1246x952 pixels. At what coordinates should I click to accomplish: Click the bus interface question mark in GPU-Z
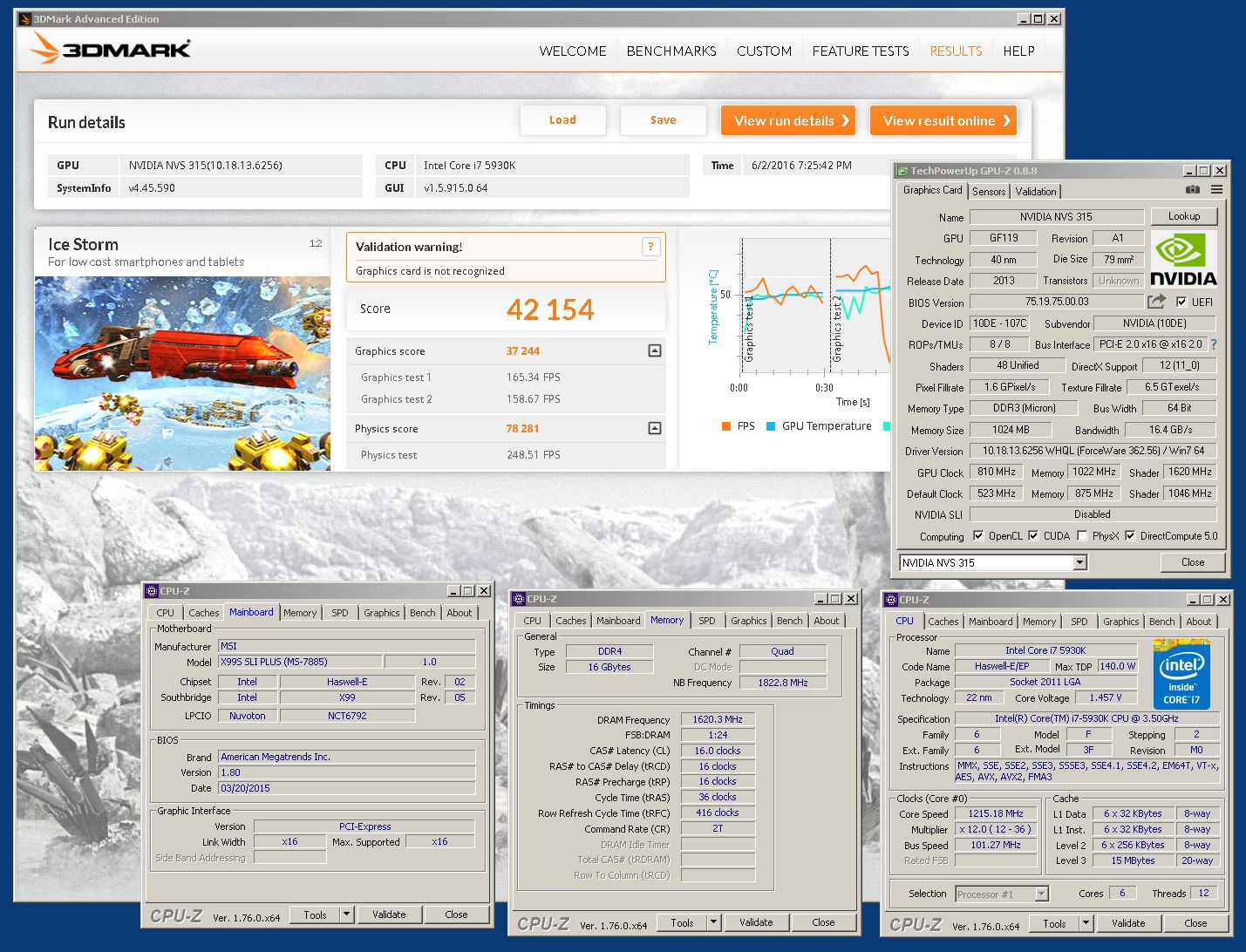tap(1214, 344)
